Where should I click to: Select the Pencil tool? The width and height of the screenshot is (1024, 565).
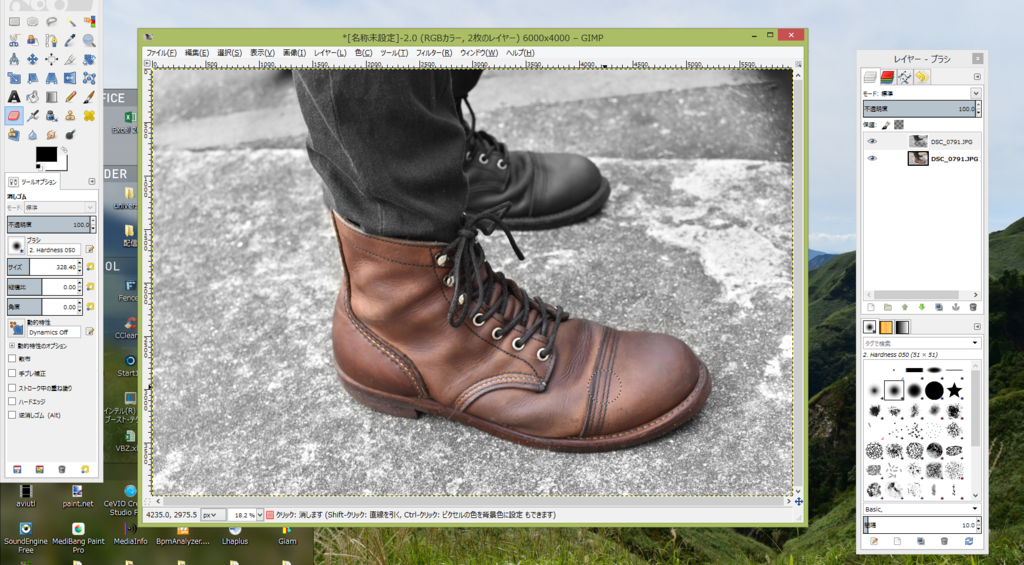click(71, 97)
